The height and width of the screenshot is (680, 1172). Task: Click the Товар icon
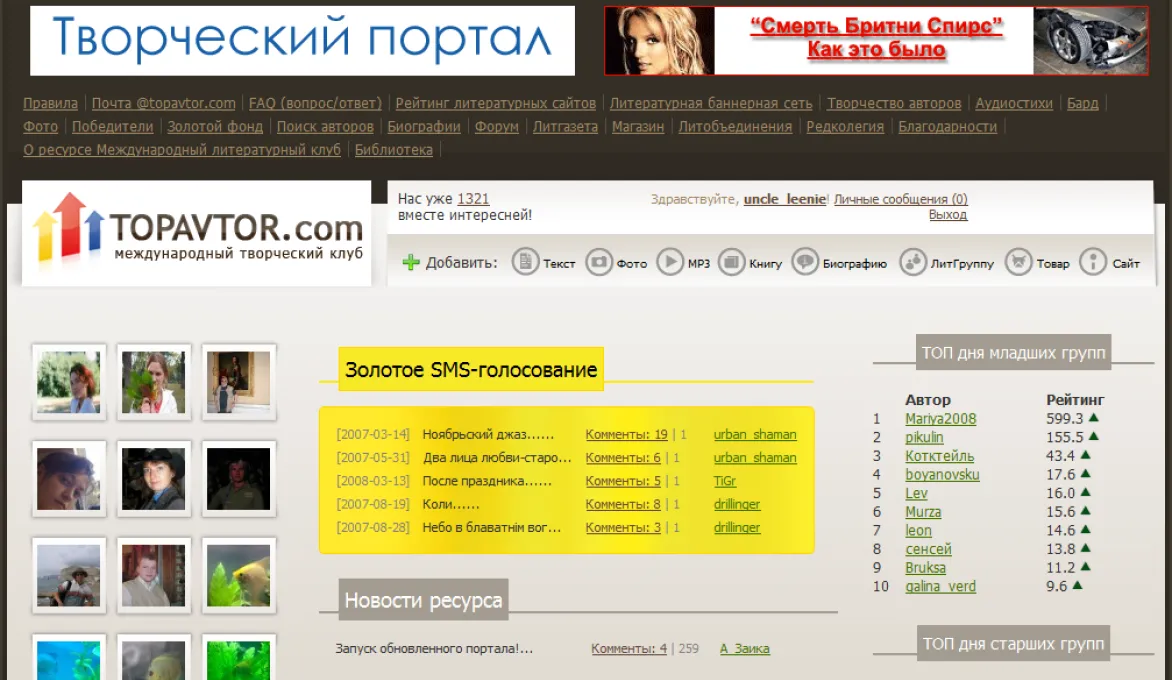pyautogui.click(x=1018, y=262)
